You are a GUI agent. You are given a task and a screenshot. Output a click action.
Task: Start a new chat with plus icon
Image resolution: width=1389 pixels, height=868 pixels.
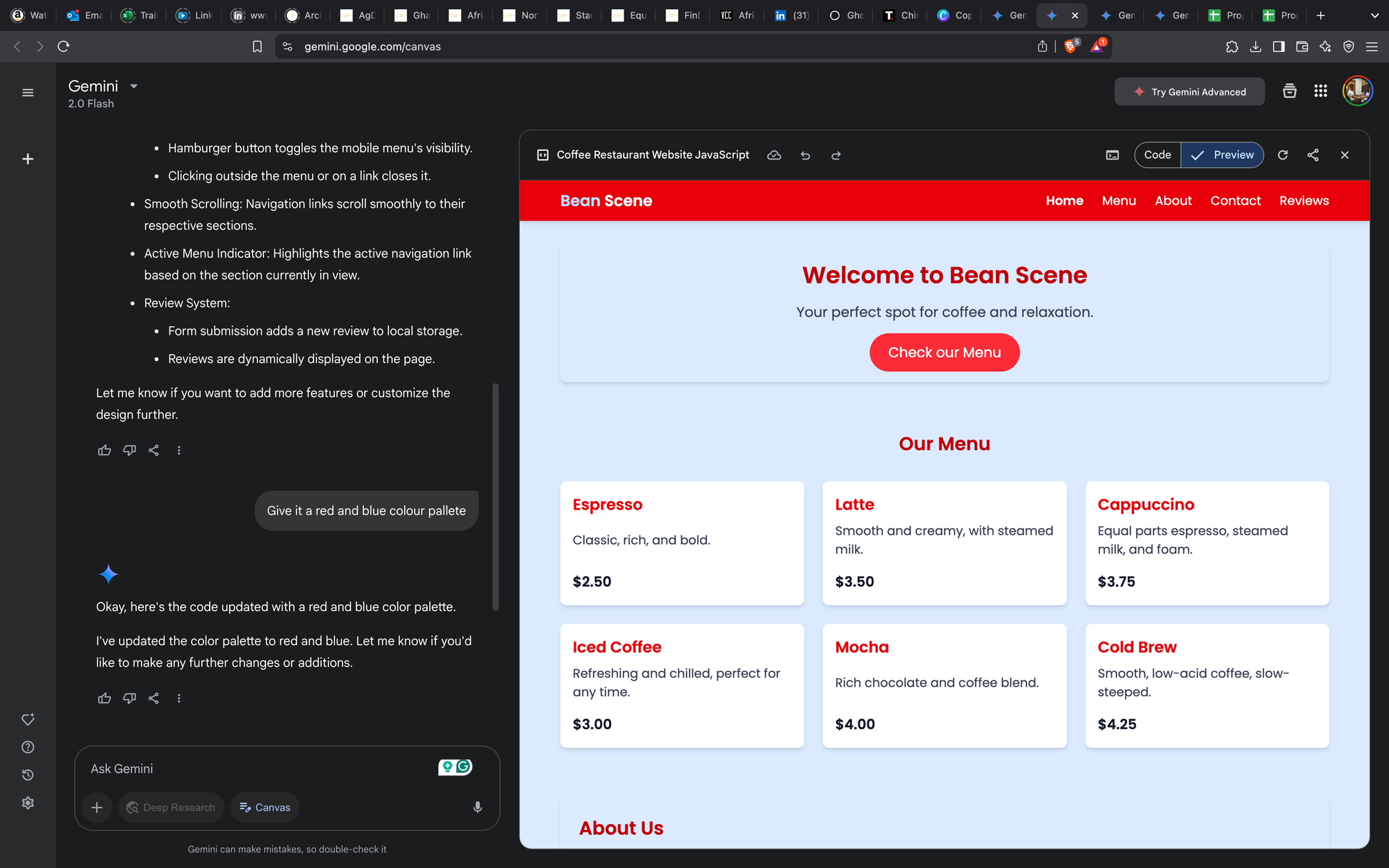click(x=28, y=159)
